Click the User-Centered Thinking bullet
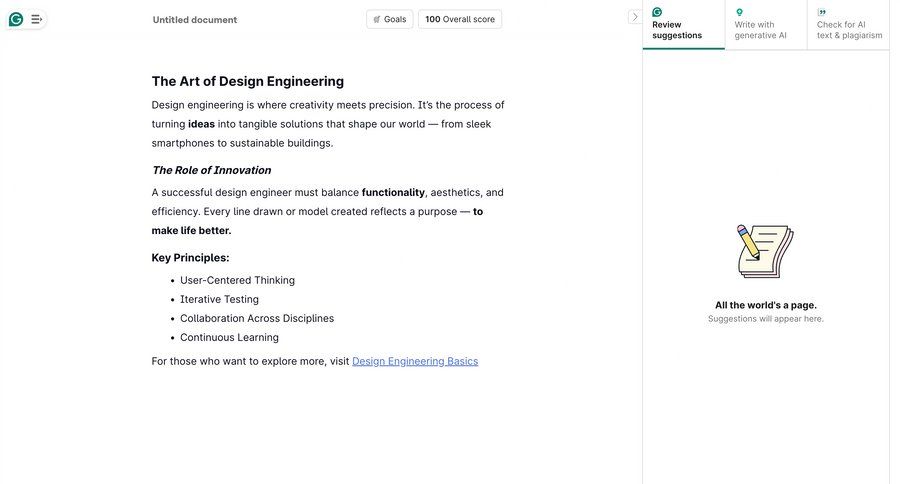This screenshot has height=484, width=900. [238, 280]
